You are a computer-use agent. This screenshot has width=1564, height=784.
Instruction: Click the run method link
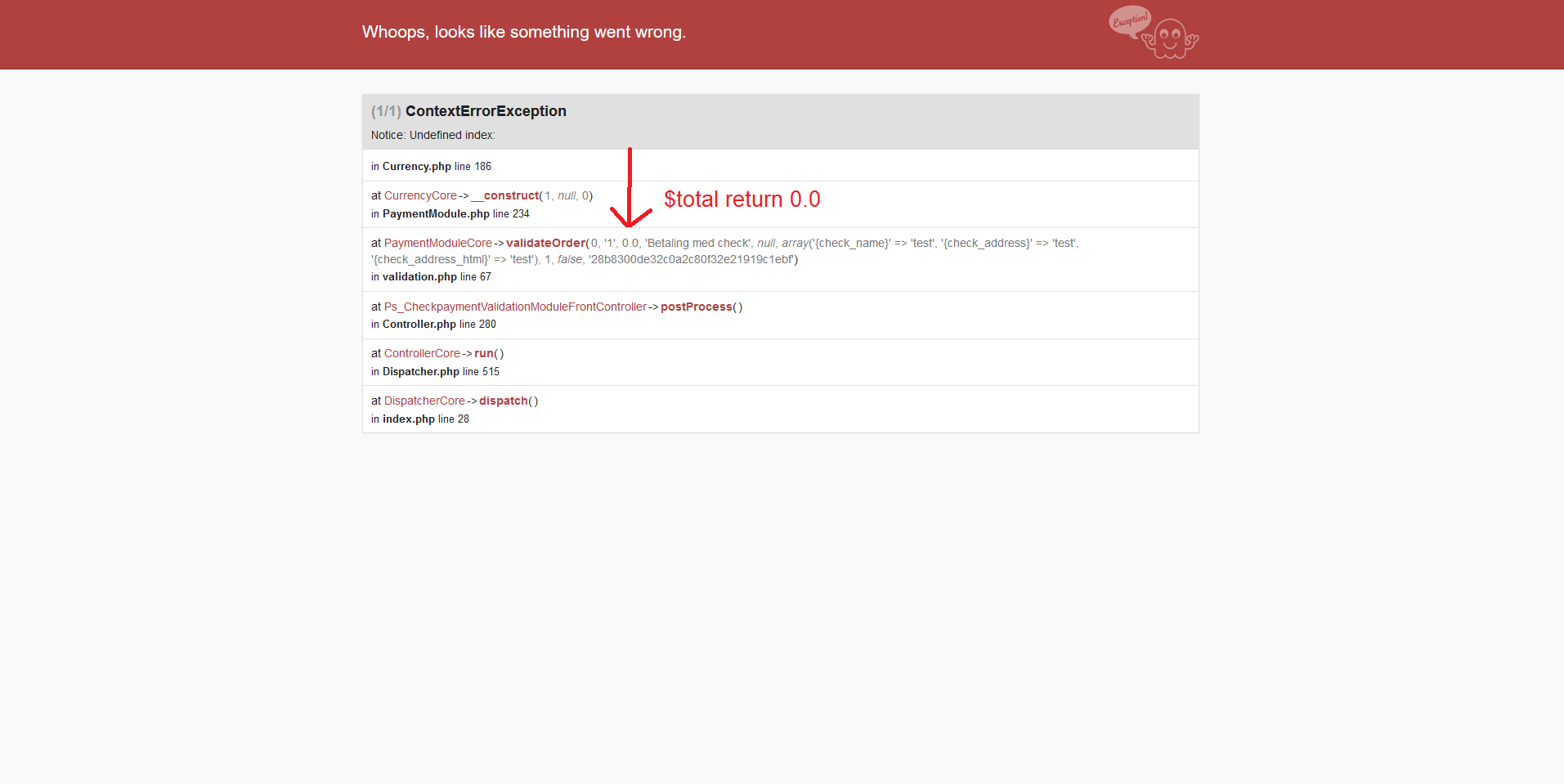tap(484, 354)
